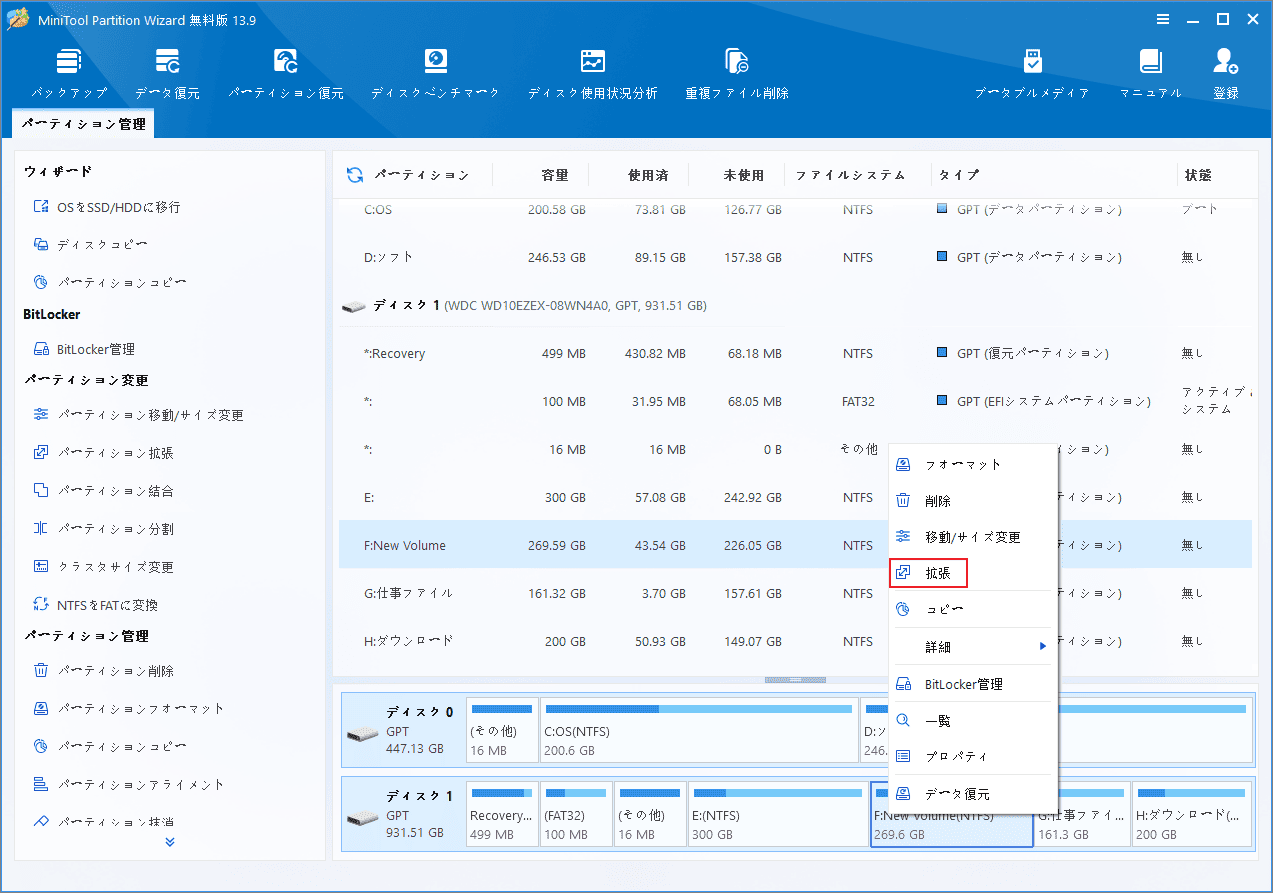Select H:ダウンロード 200 GB block in disk map
Screen dimensions: 1273x893
pyautogui.click(x=1192, y=815)
